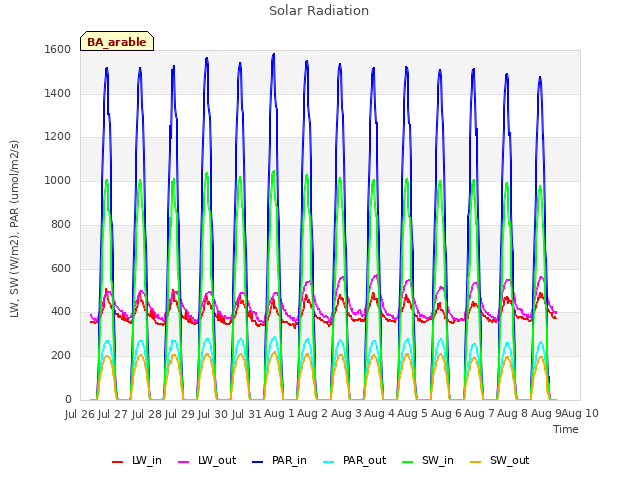Click the Time x-axis label
Image resolution: width=640 pixels, height=480 pixels.
click(x=566, y=429)
